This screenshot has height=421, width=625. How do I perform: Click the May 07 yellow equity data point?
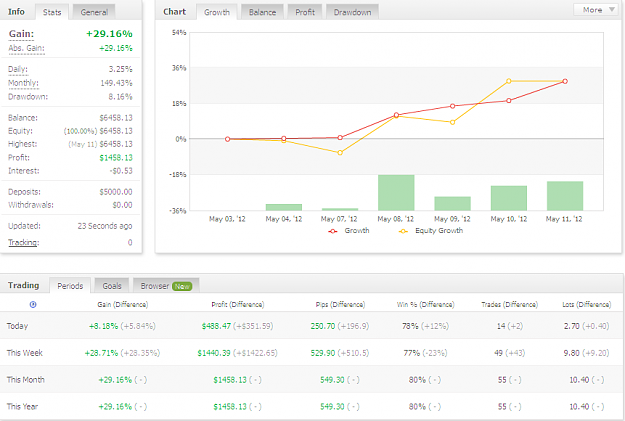[x=340, y=153]
